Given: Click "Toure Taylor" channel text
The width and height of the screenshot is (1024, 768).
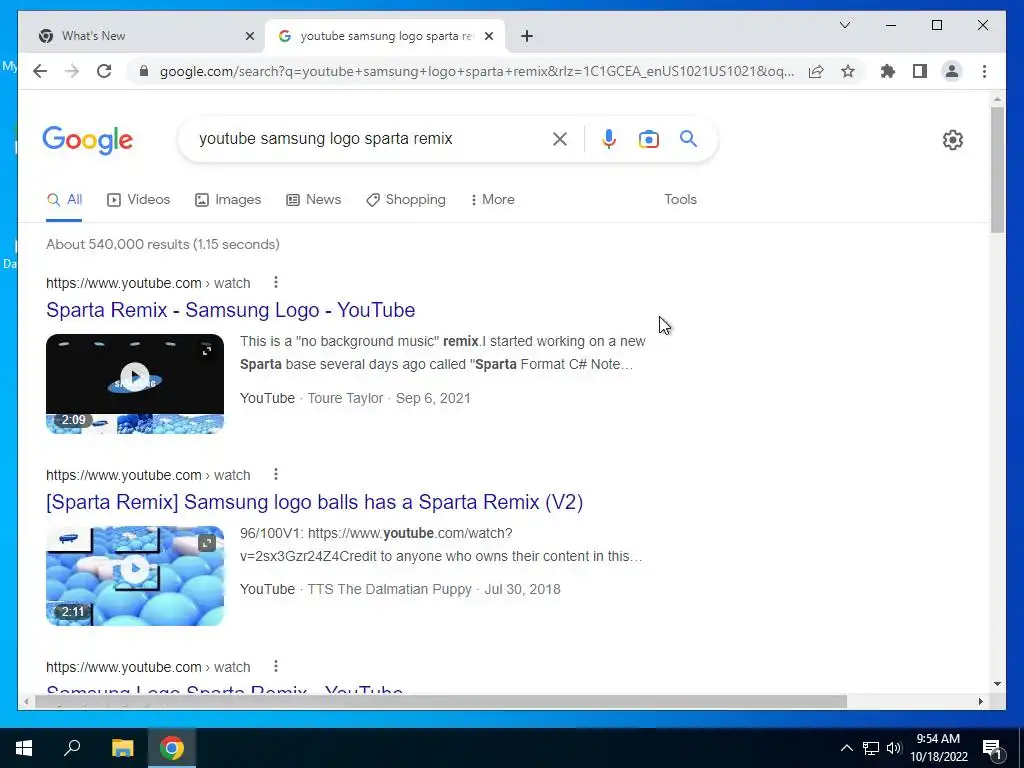Looking at the screenshot, I should click(x=345, y=398).
